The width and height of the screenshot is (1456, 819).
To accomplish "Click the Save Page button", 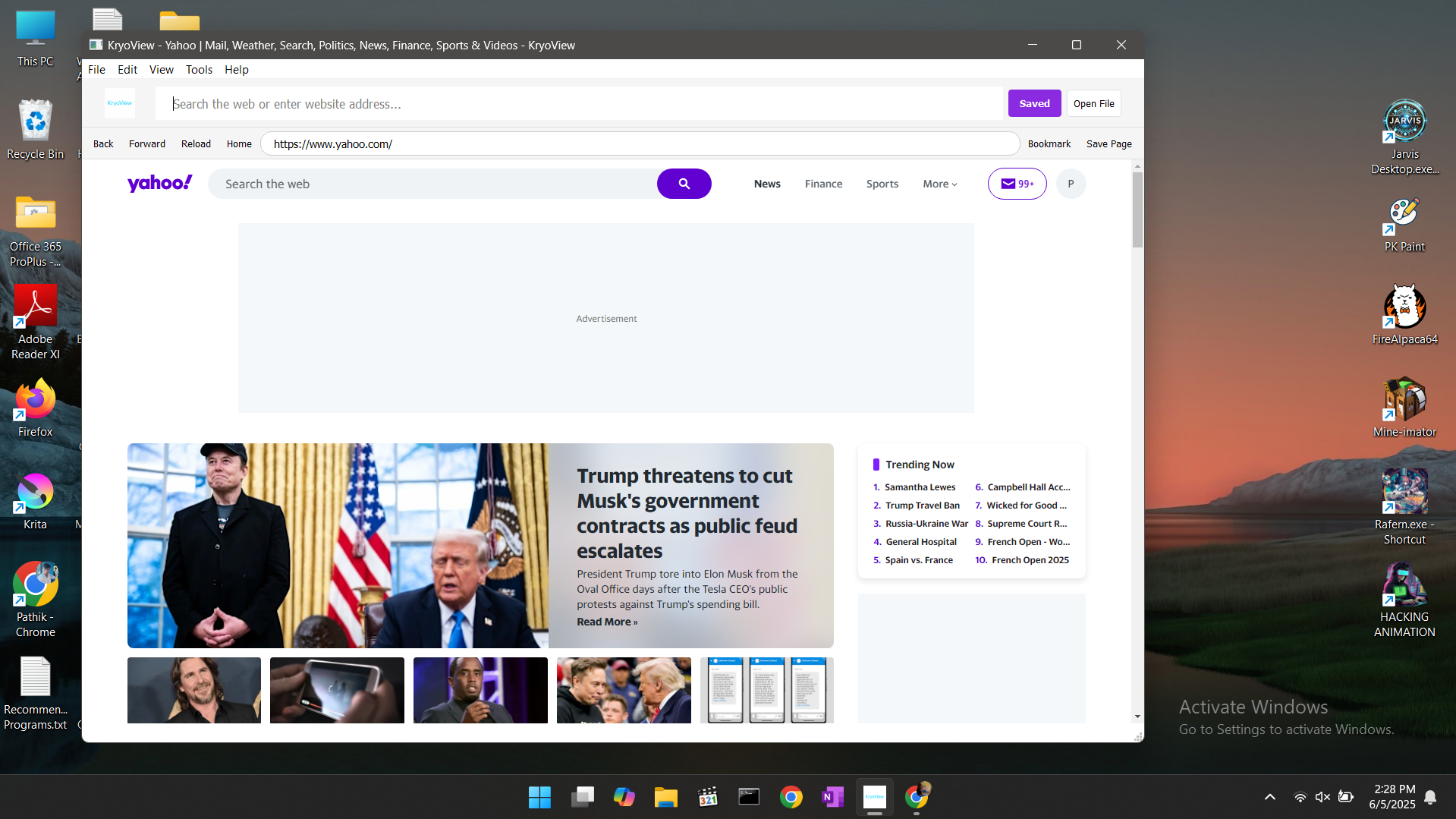I will pyautogui.click(x=1109, y=143).
